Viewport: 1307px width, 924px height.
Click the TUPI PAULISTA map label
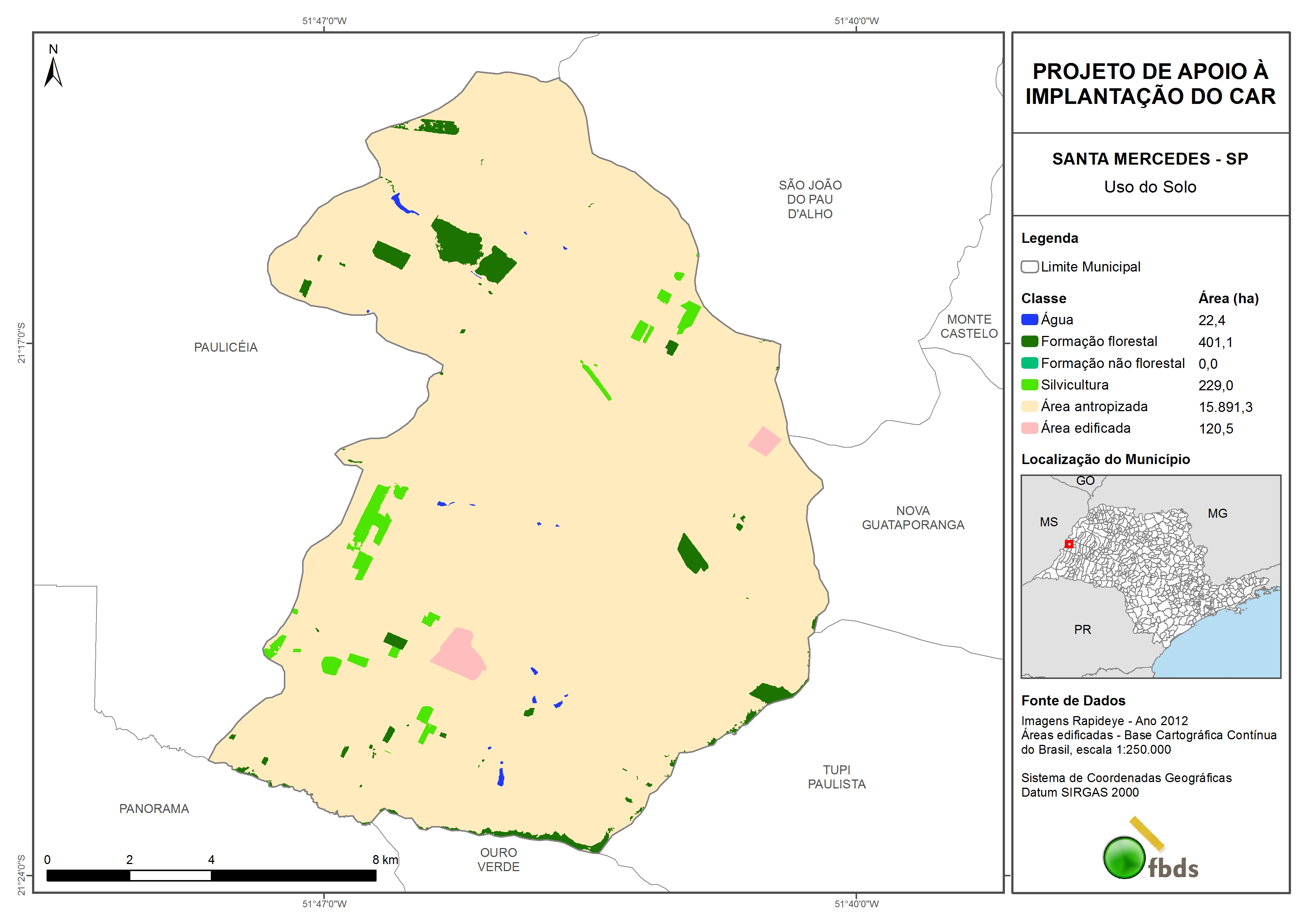(x=836, y=777)
